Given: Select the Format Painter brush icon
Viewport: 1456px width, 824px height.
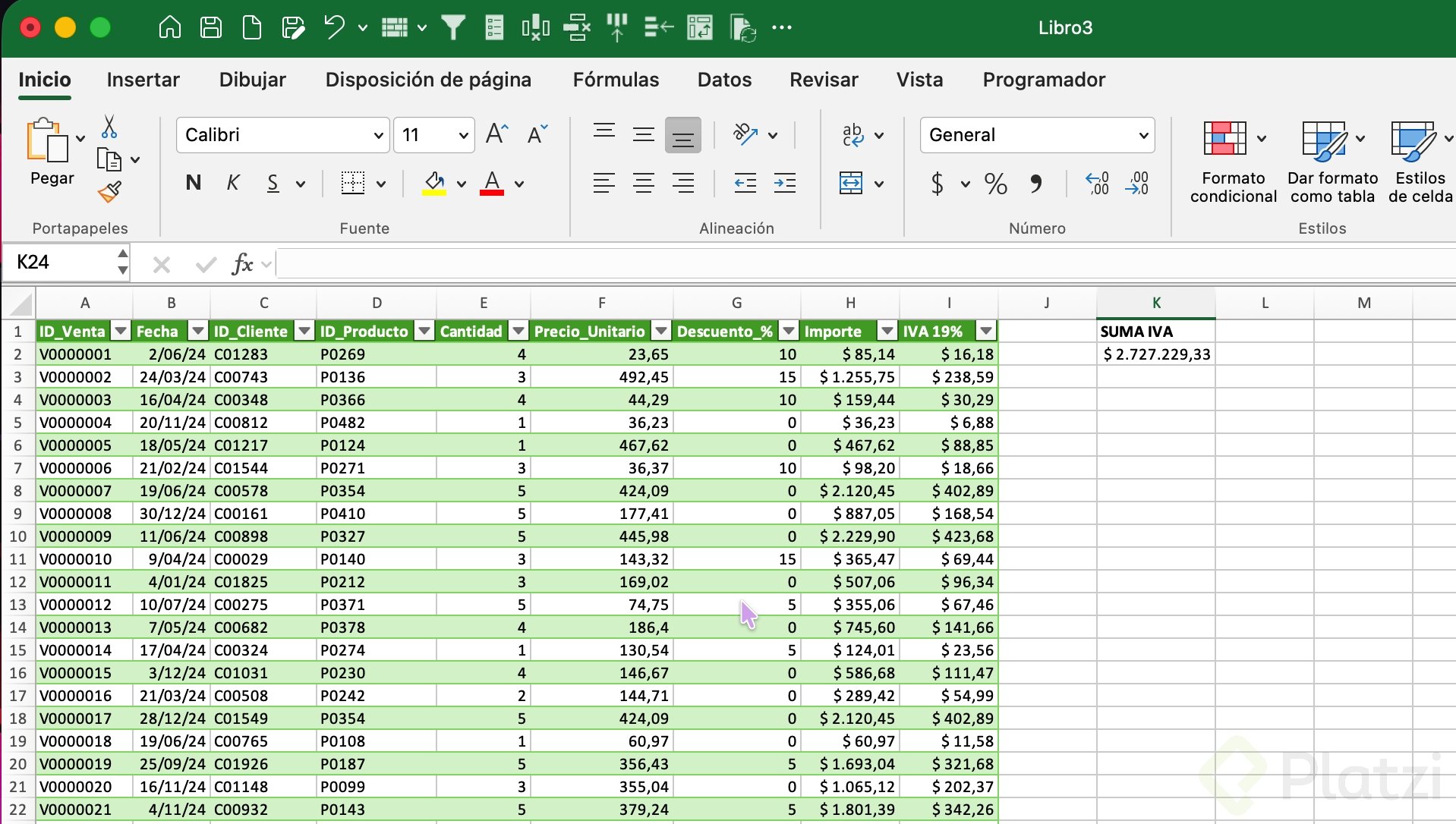Looking at the screenshot, I should coord(109,192).
